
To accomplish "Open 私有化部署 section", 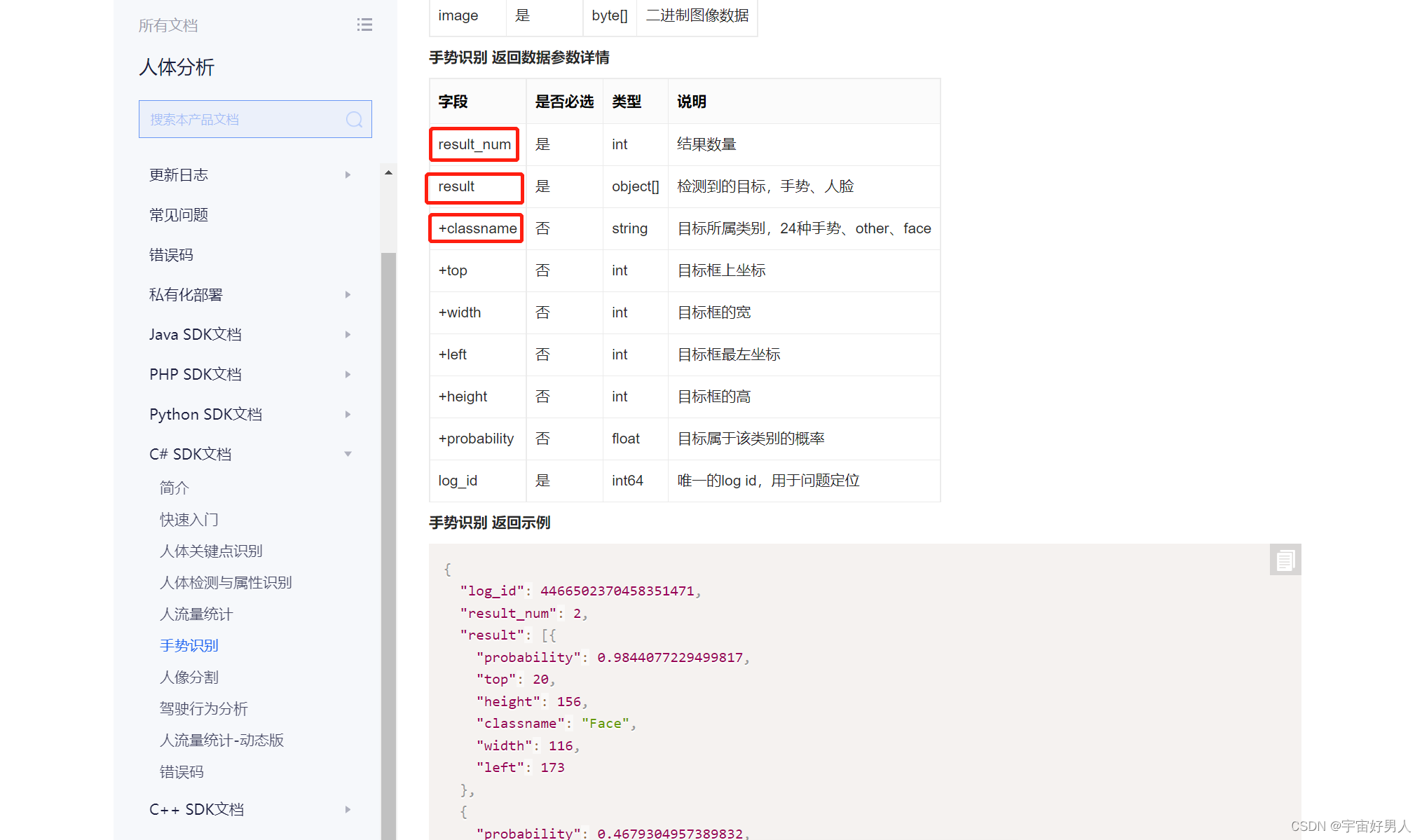I will pyautogui.click(x=186, y=294).
